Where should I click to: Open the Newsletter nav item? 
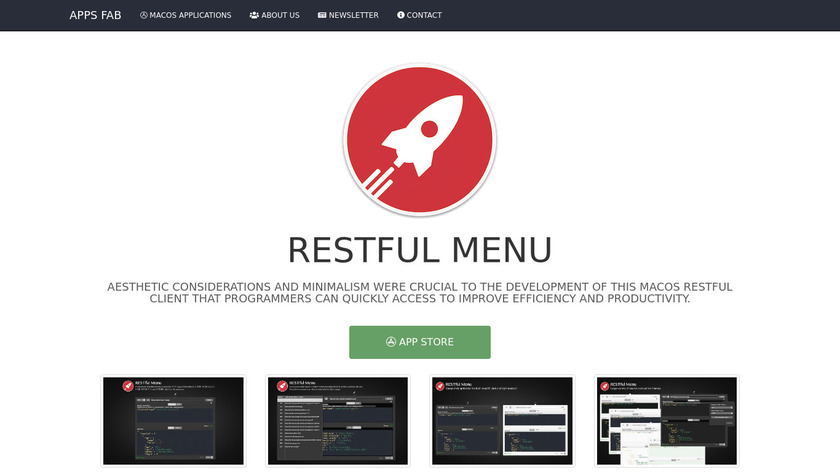coord(348,15)
